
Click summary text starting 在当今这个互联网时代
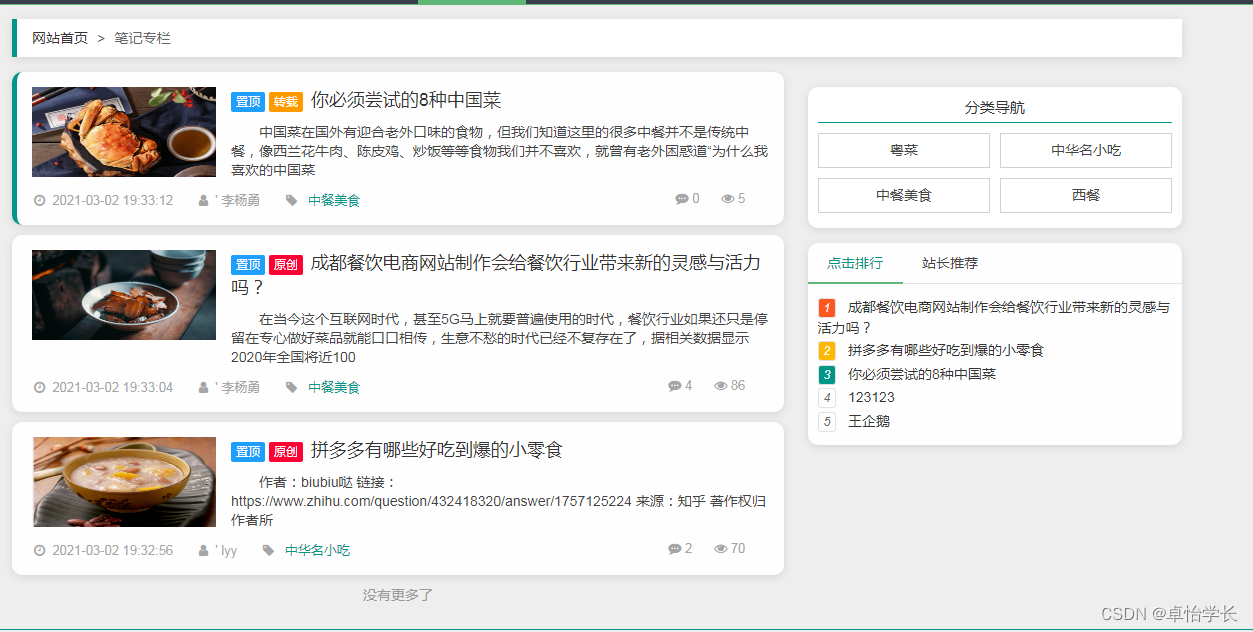tap(499, 338)
